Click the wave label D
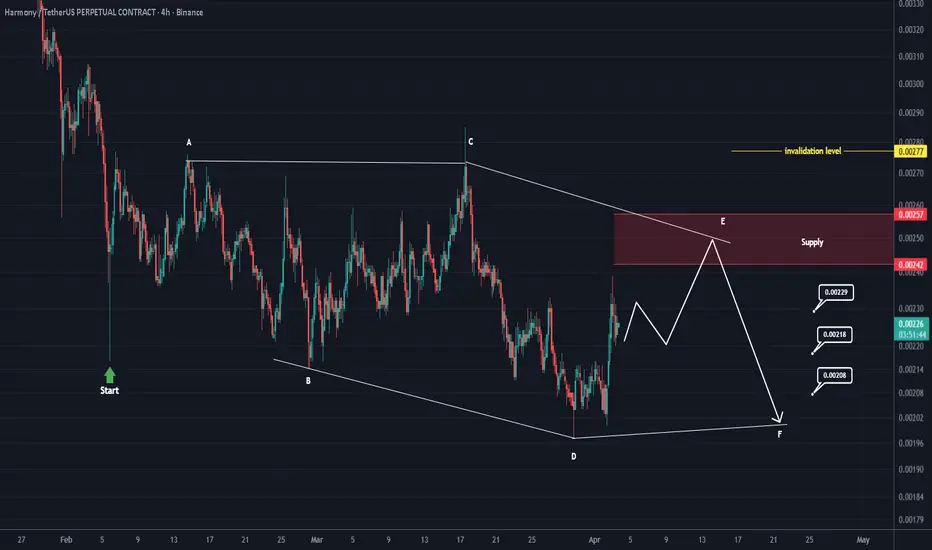 click(x=574, y=457)
